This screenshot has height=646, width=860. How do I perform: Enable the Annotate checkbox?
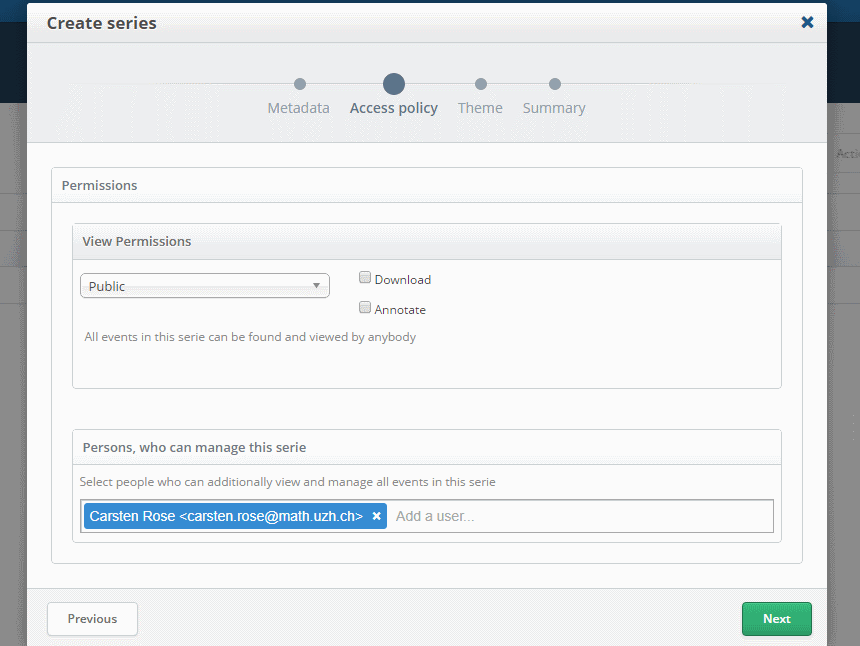[365, 308]
